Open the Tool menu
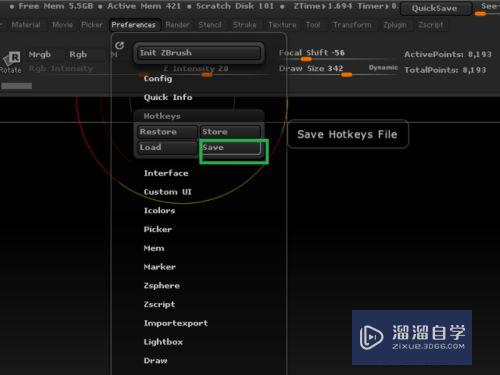Viewport: 500px width, 375px height. click(313, 25)
